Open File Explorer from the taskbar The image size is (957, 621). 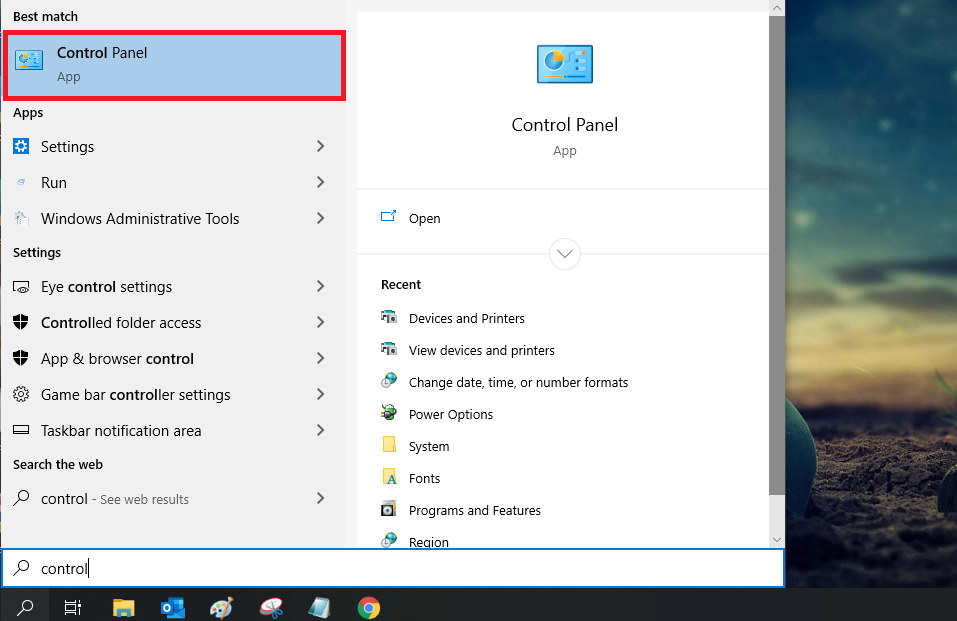(x=123, y=607)
